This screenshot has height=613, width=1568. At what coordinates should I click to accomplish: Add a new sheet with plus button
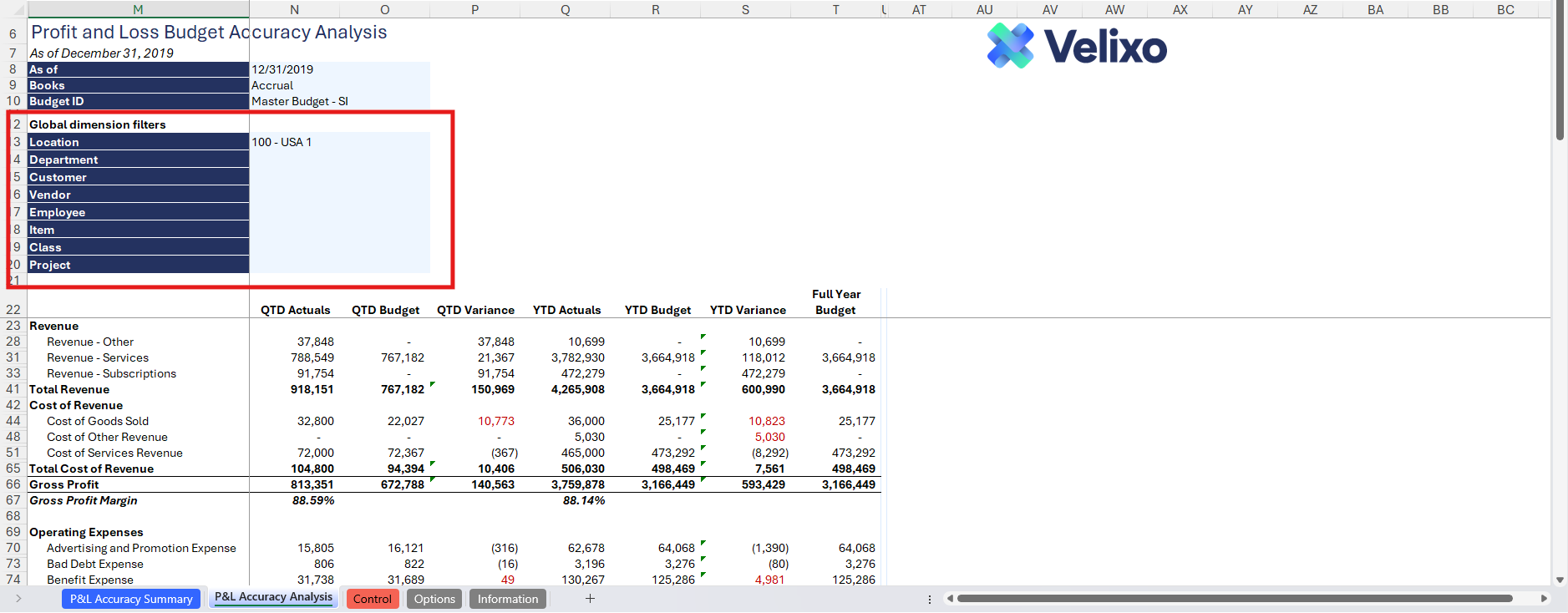pos(590,599)
